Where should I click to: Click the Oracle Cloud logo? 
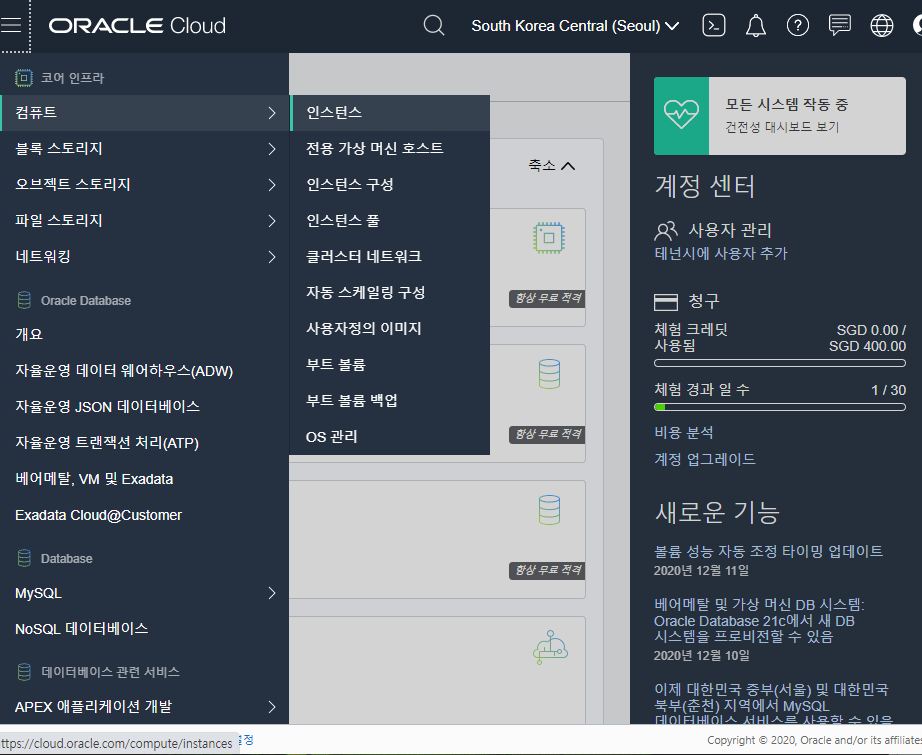[137, 26]
